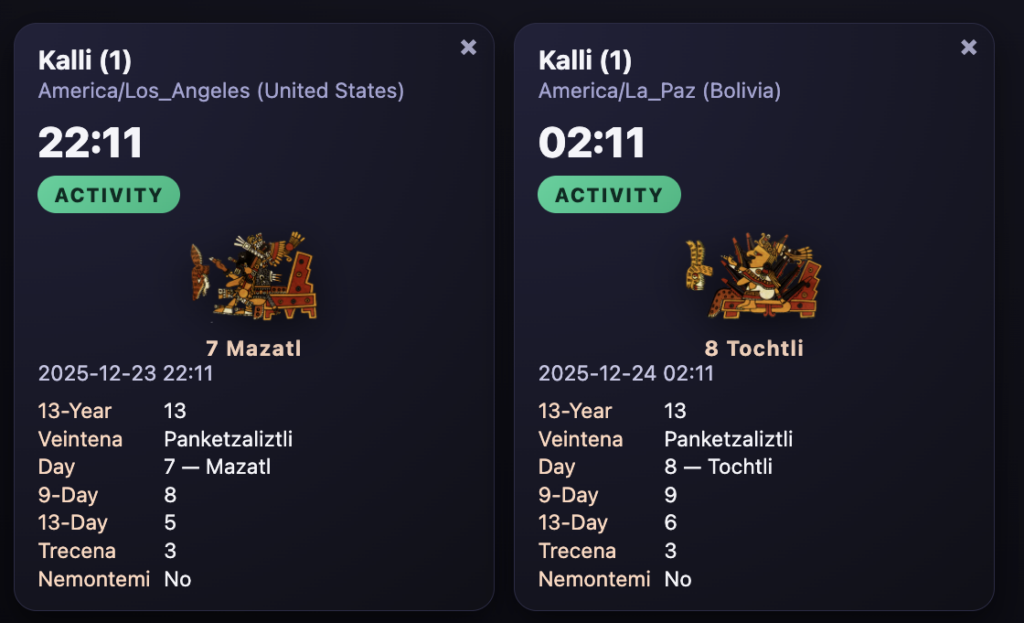The image size is (1024, 623).
Task: Click the Kalli (1) title on the La Paz card
Action: (x=585, y=61)
